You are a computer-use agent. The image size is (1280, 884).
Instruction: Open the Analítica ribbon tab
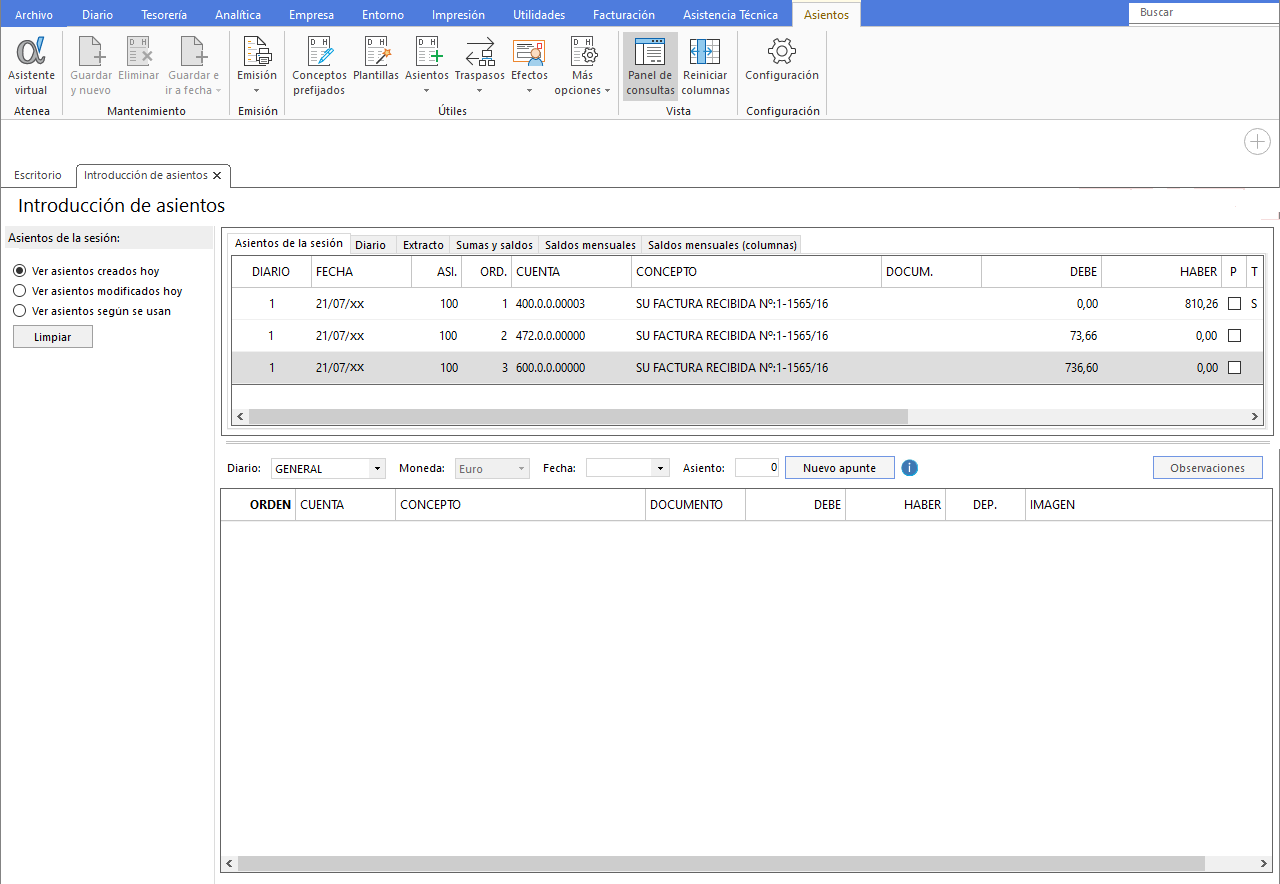(238, 14)
